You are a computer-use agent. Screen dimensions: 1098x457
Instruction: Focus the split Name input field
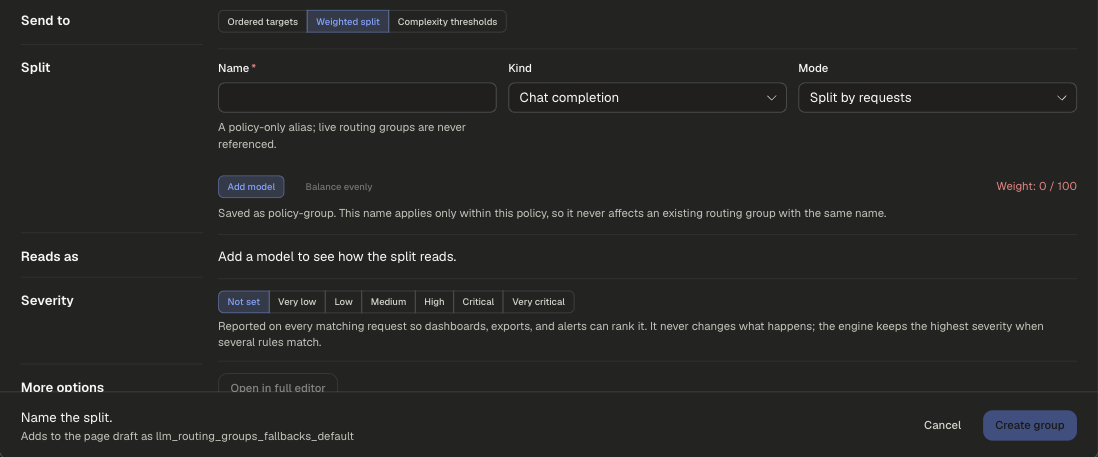[x=357, y=98]
